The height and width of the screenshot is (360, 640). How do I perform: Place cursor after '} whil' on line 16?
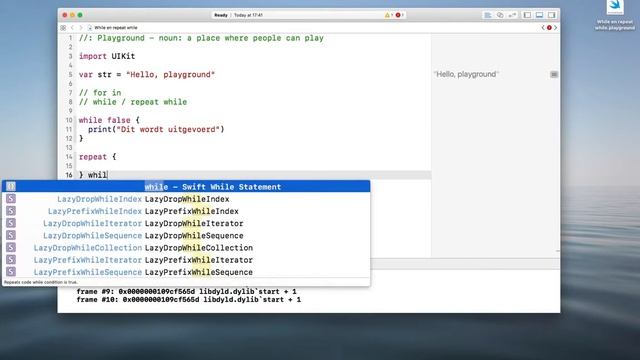tap(107, 175)
